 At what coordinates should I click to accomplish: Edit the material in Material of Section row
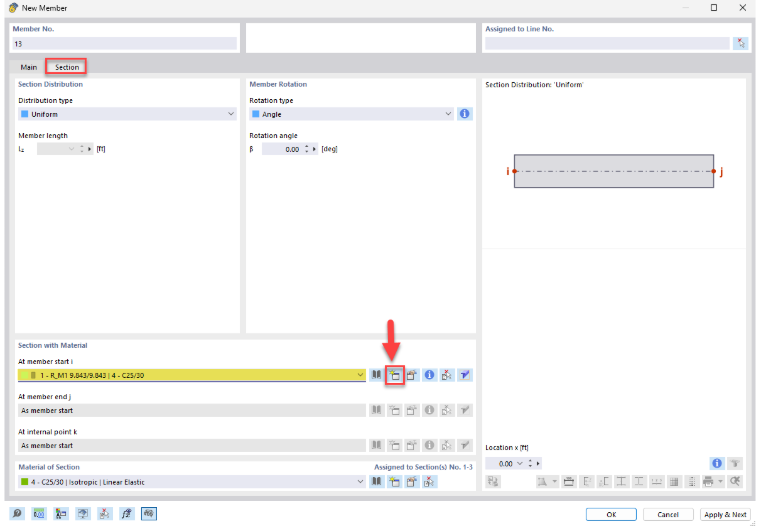(412, 481)
